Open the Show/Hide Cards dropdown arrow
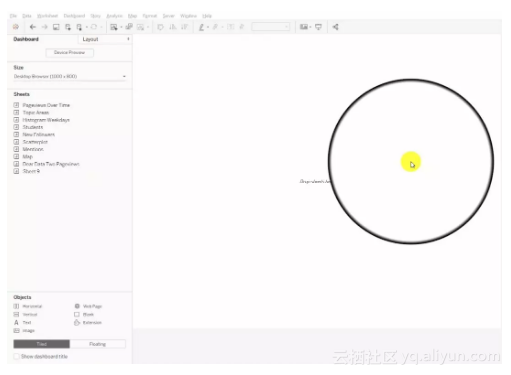The height and width of the screenshot is (375, 511). 310,27
